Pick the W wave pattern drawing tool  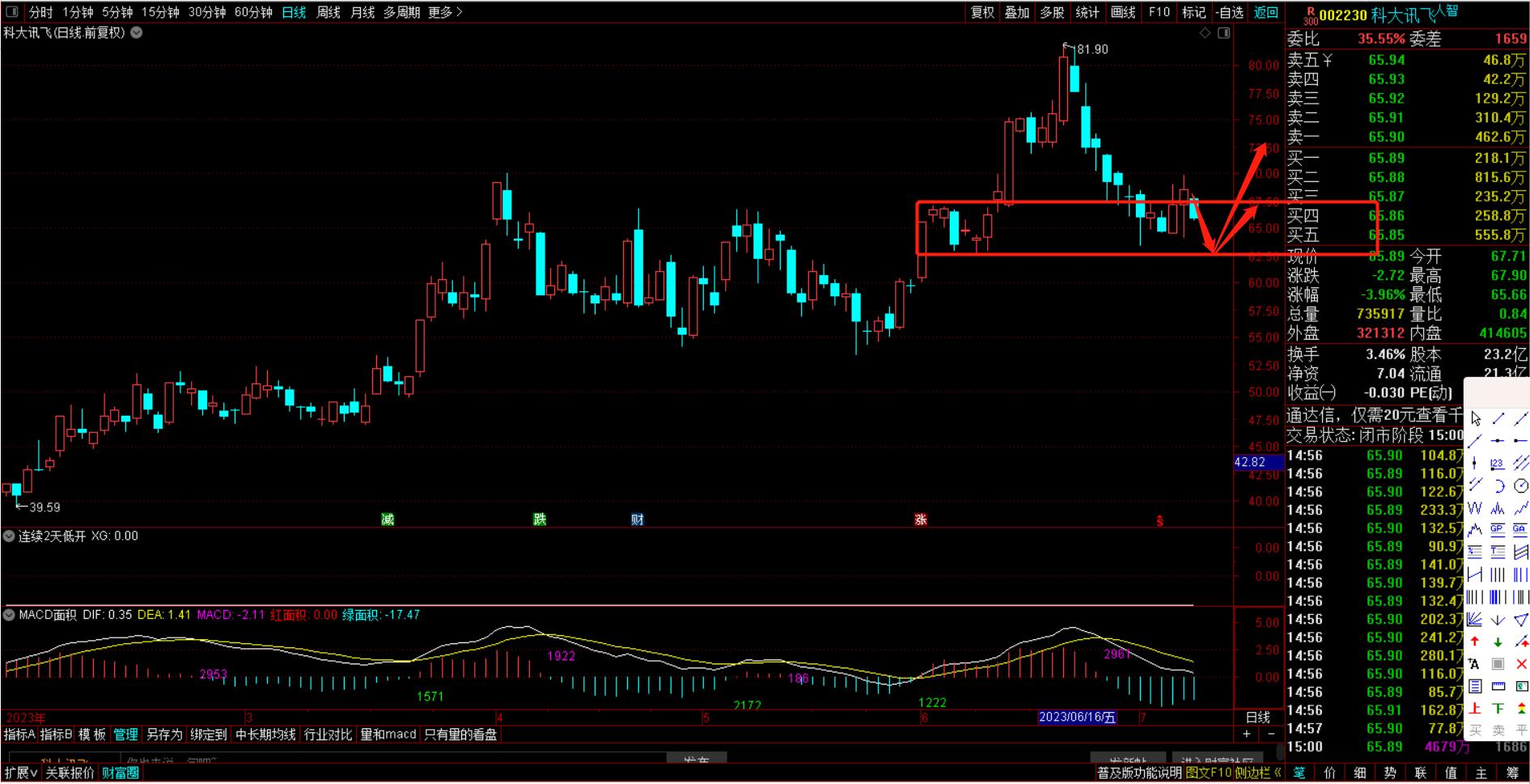click(x=1475, y=508)
